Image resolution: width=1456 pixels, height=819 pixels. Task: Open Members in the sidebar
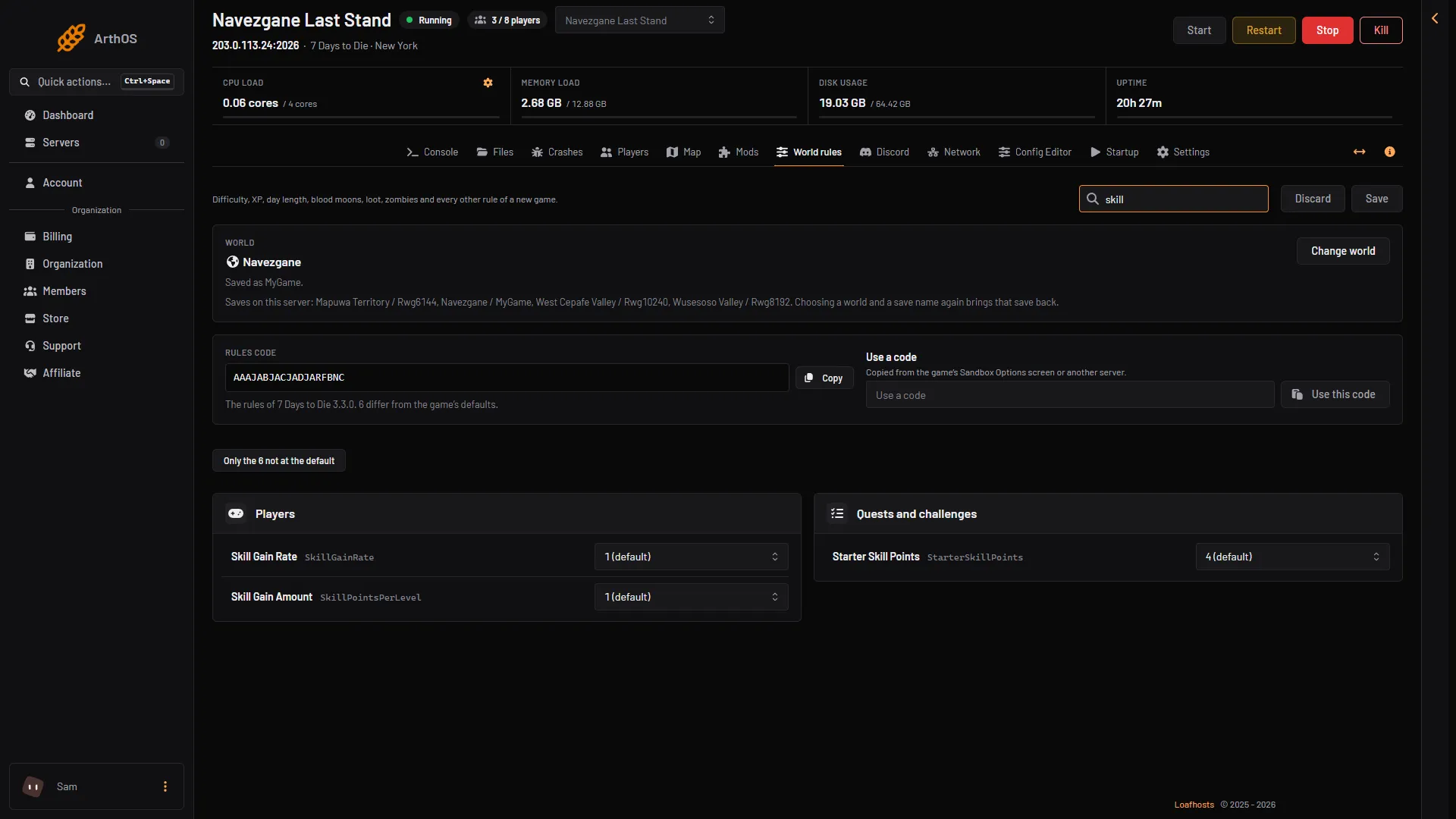point(96,291)
